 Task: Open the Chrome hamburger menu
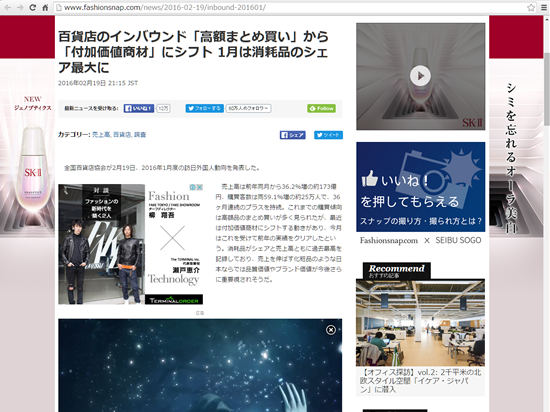(x=544, y=7)
